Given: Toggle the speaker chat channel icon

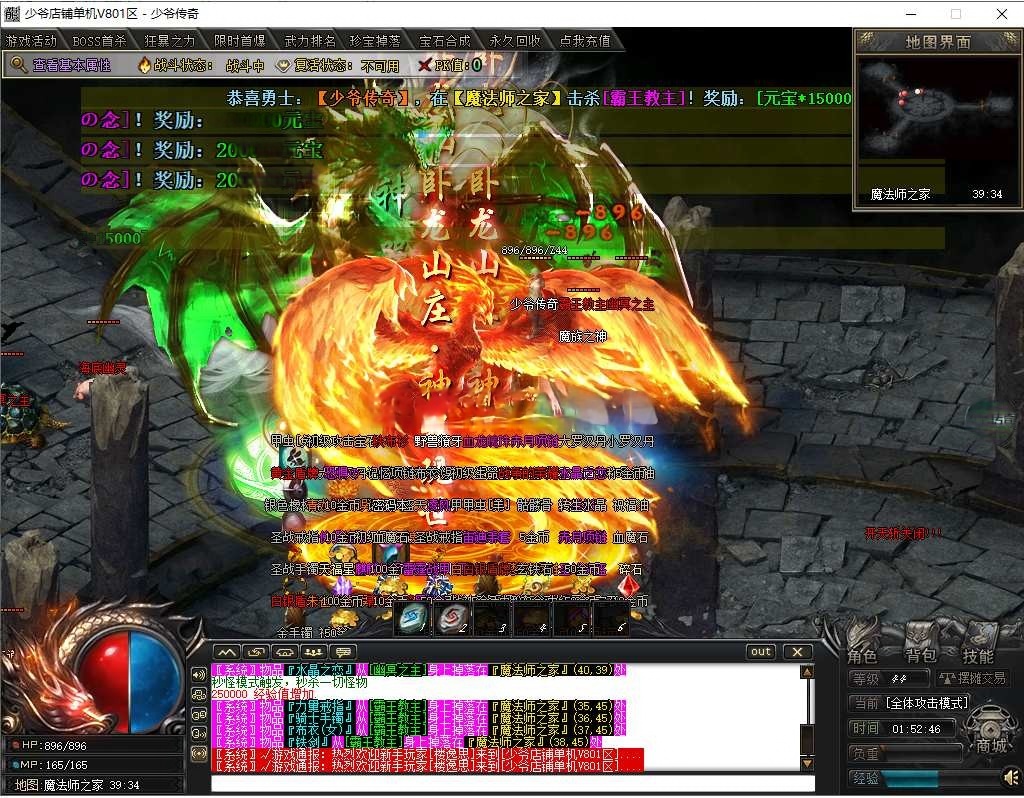Looking at the screenshot, I should pyautogui.click(x=199, y=675).
